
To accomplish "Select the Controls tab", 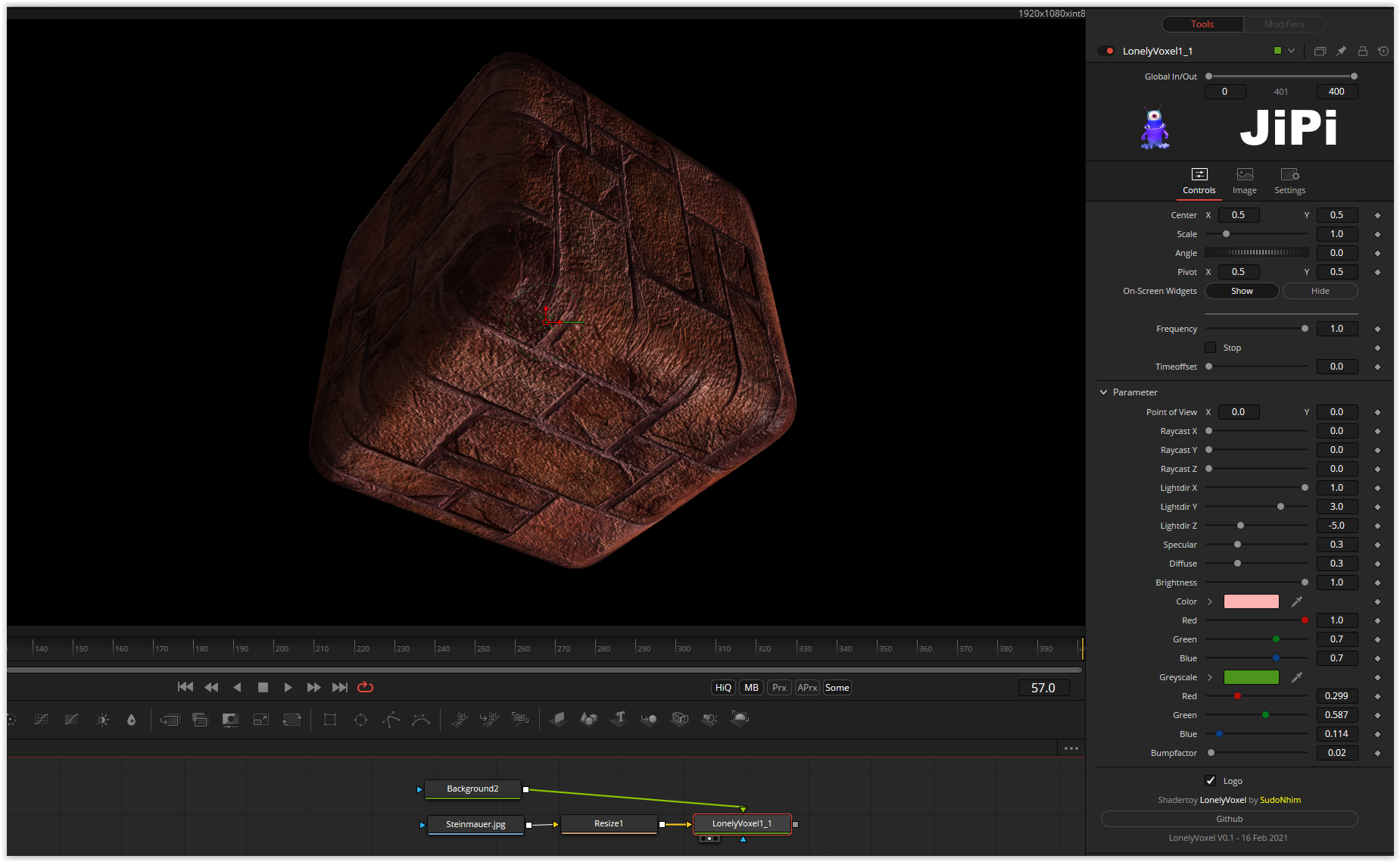I will (x=1199, y=182).
